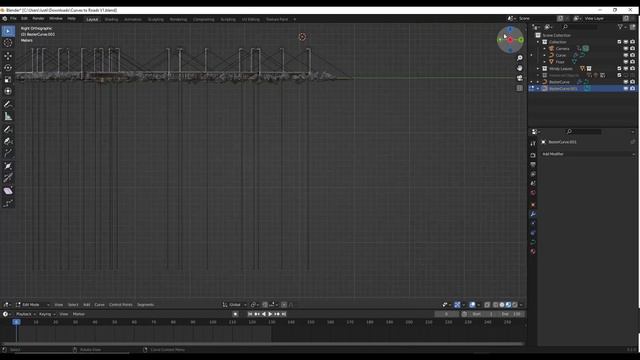Open the Modifiers wrench properties tab
The height and width of the screenshot is (360, 640).
533,214
